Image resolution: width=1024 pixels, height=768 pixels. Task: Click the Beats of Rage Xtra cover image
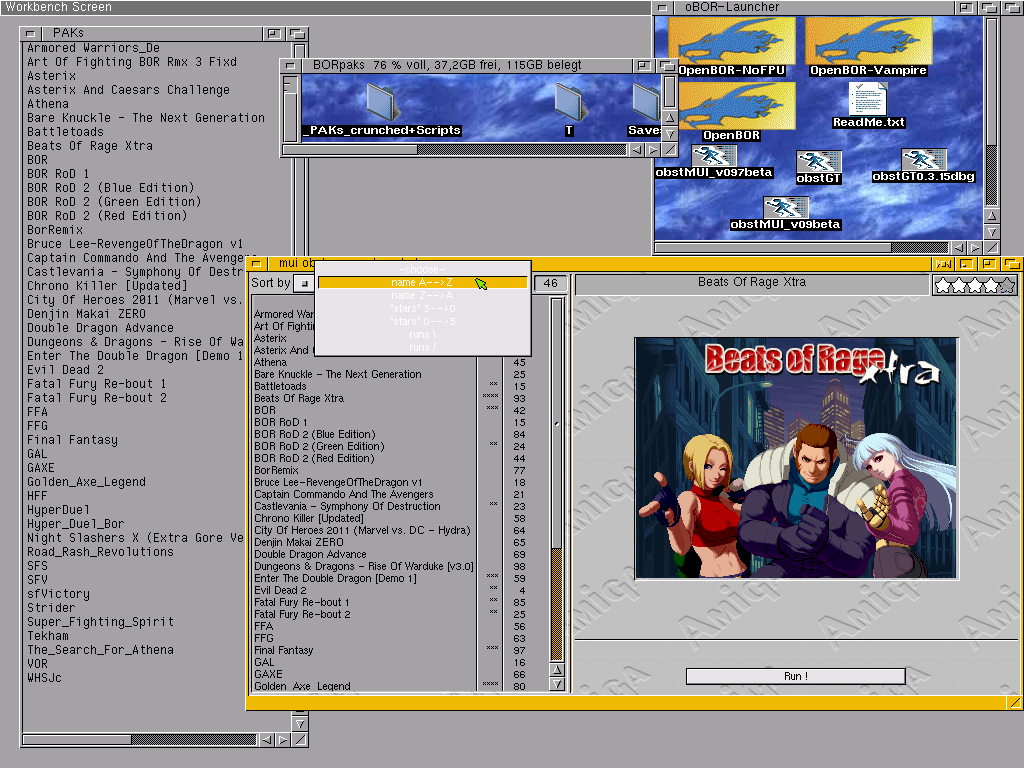795,458
